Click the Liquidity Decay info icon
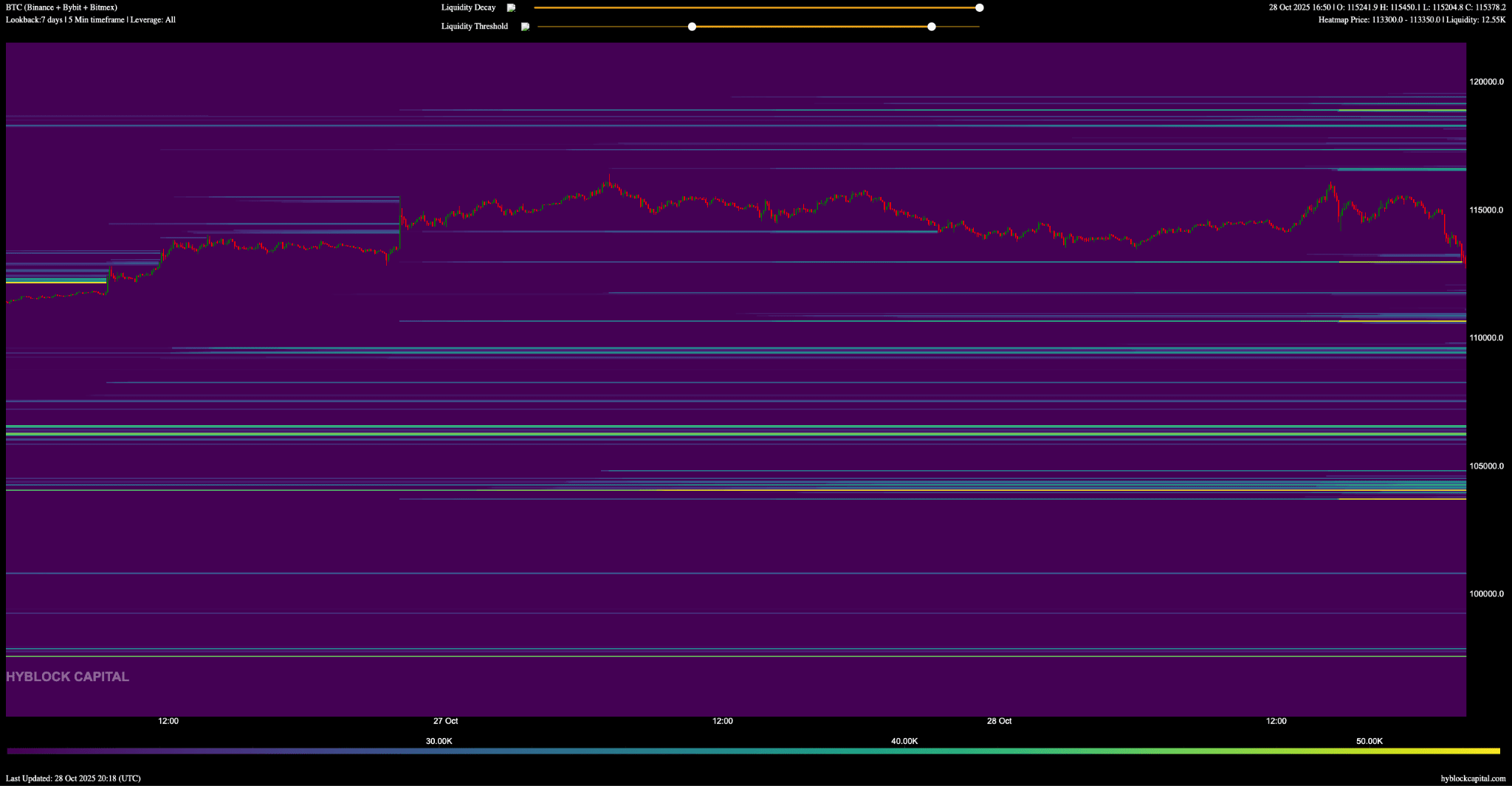Image resolution: width=1512 pixels, height=786 pixels. (x=511, y=8)
